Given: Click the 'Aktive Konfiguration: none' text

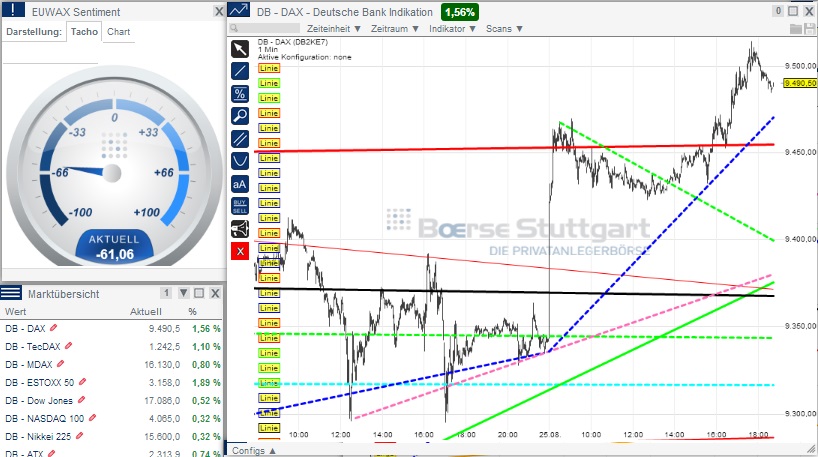Looking at the screenshot, I should 304,57.
